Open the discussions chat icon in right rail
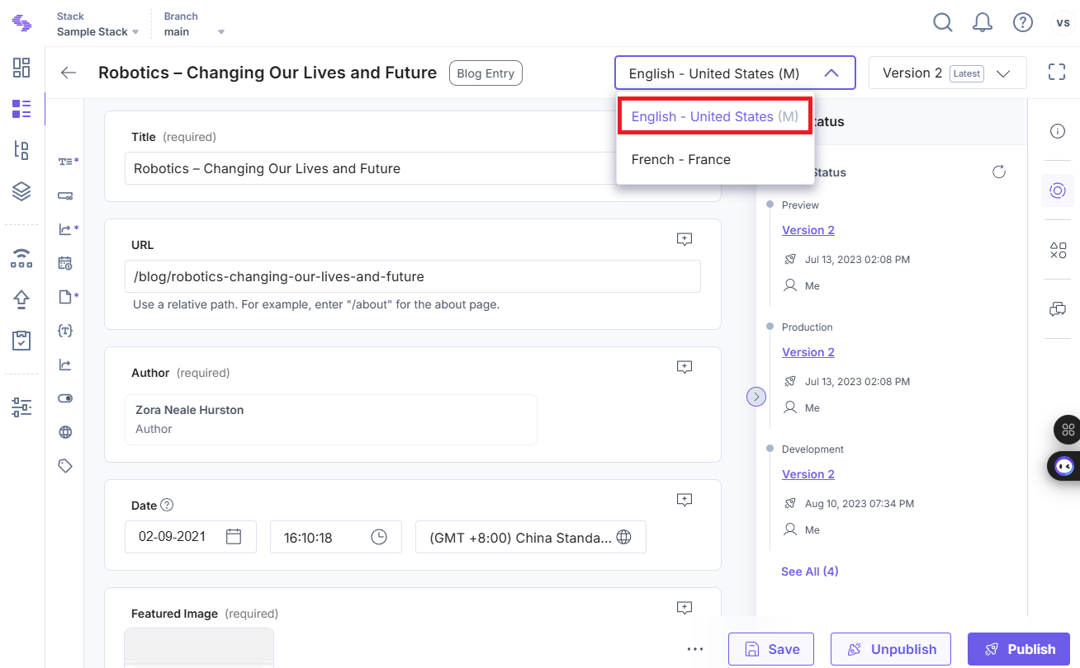Image resolution: width=1080 pixels, height=668 pixels. (x=1057, y=309)
